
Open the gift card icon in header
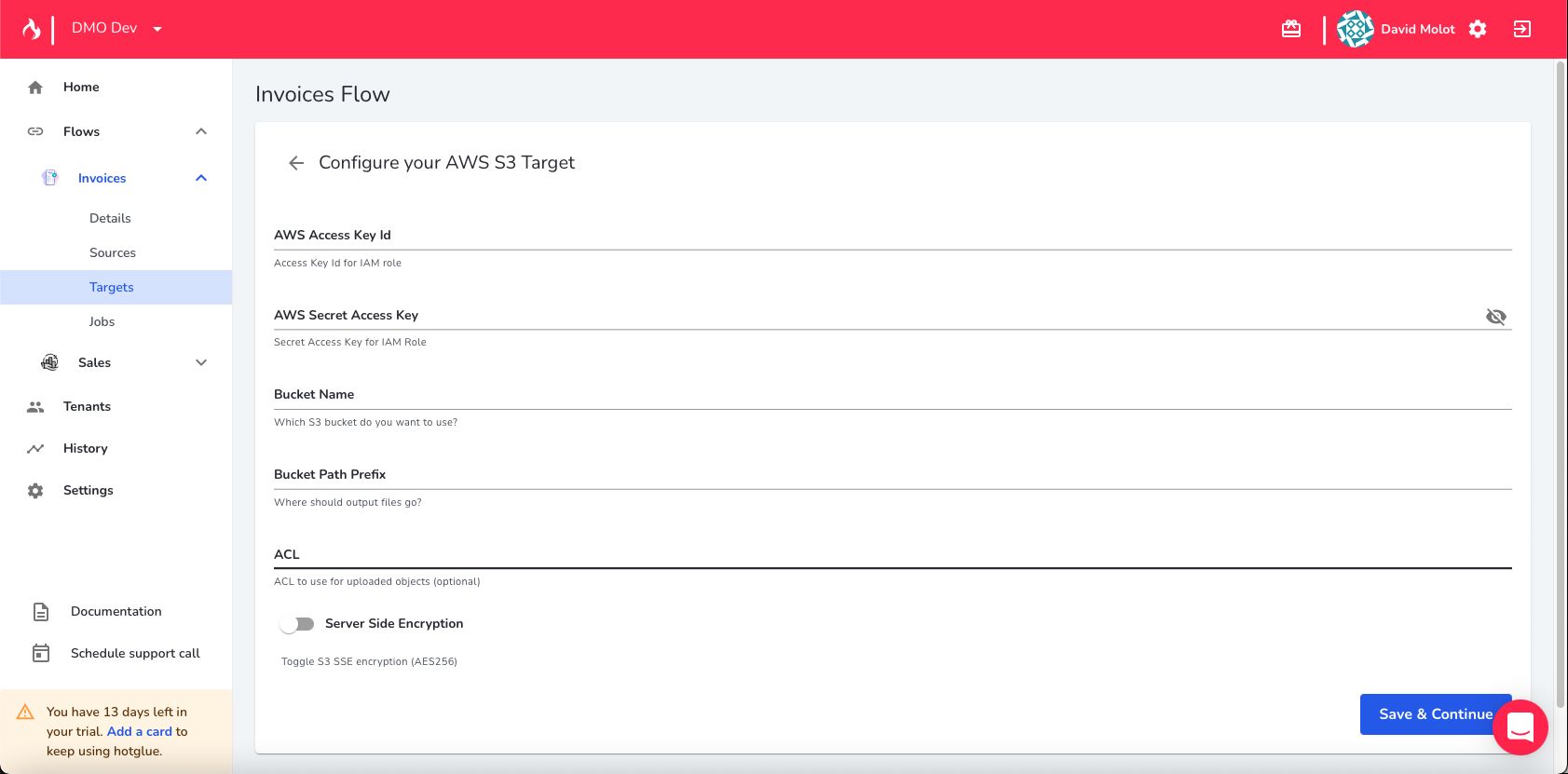(x=1291, y=29)
